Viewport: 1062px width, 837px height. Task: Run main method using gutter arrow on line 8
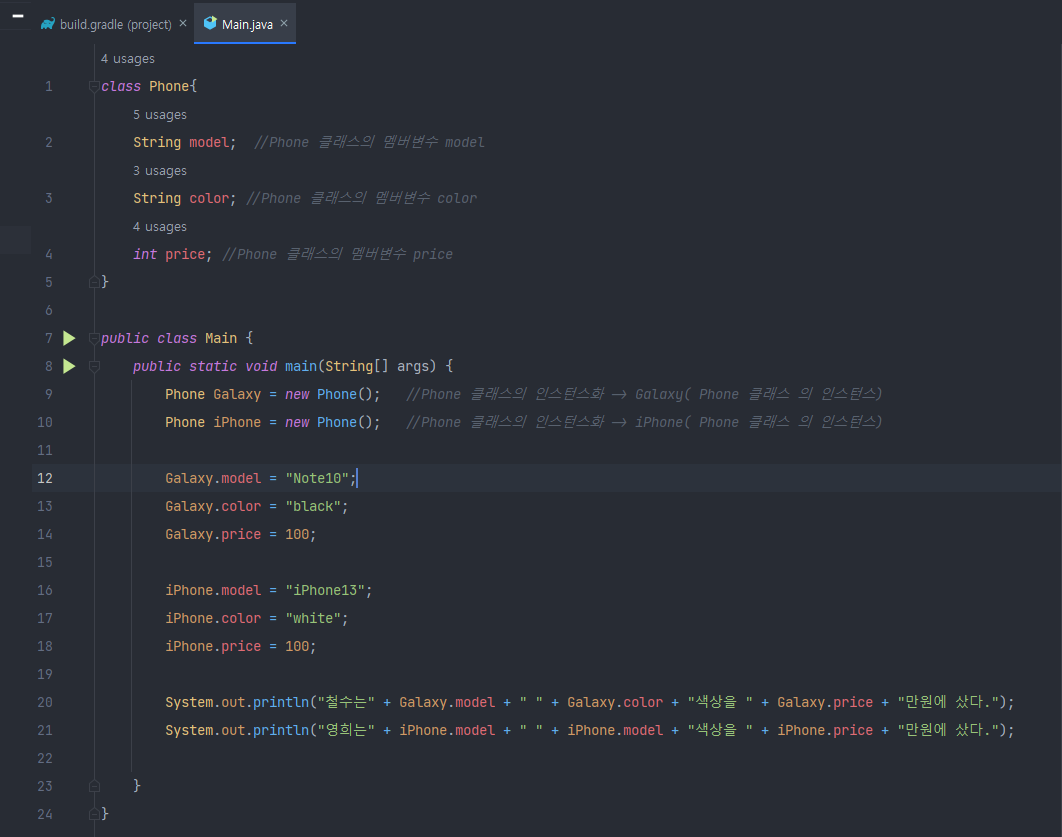click(x=69, y=366)
